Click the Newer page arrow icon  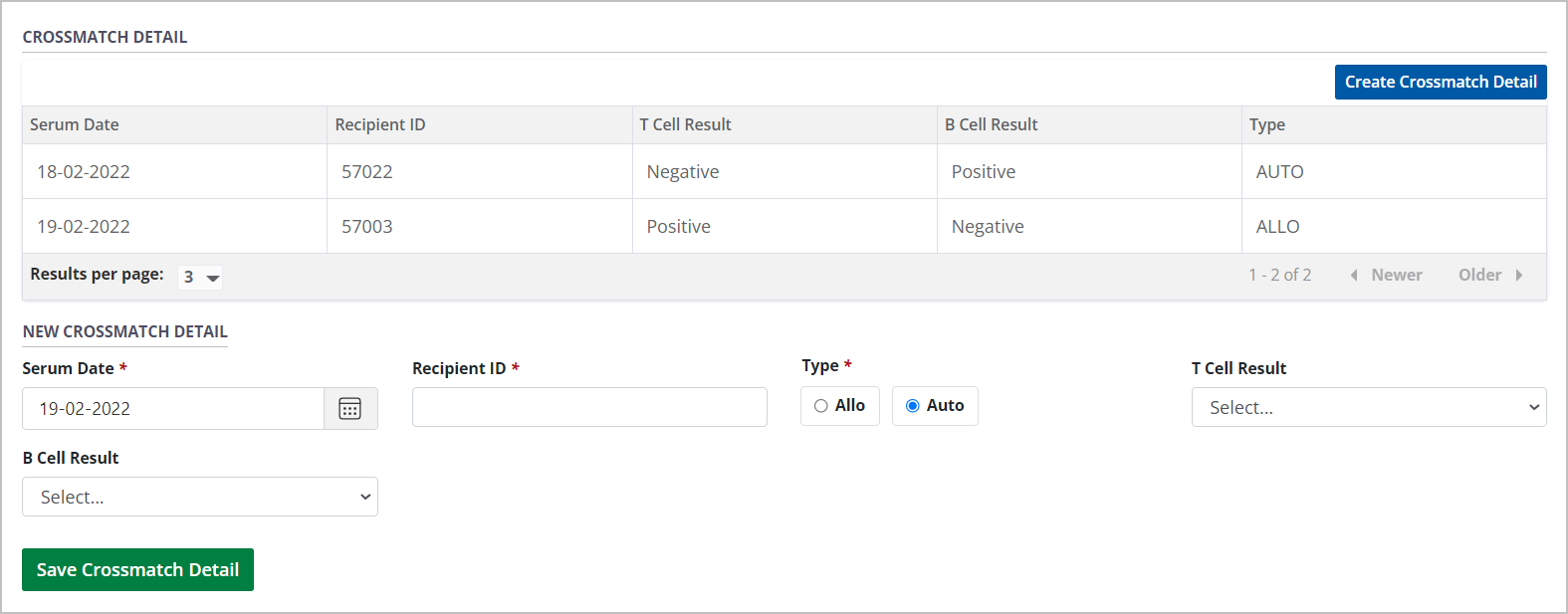(x=1354, y=276)
